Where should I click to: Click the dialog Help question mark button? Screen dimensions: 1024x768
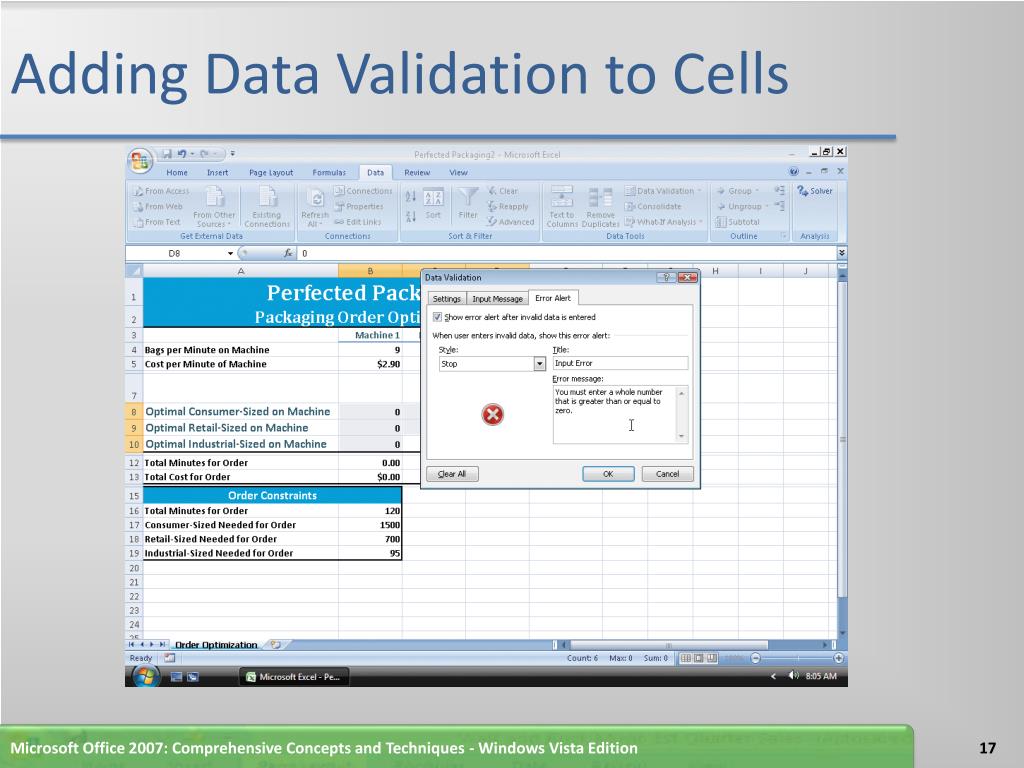[x=665, y=278]
